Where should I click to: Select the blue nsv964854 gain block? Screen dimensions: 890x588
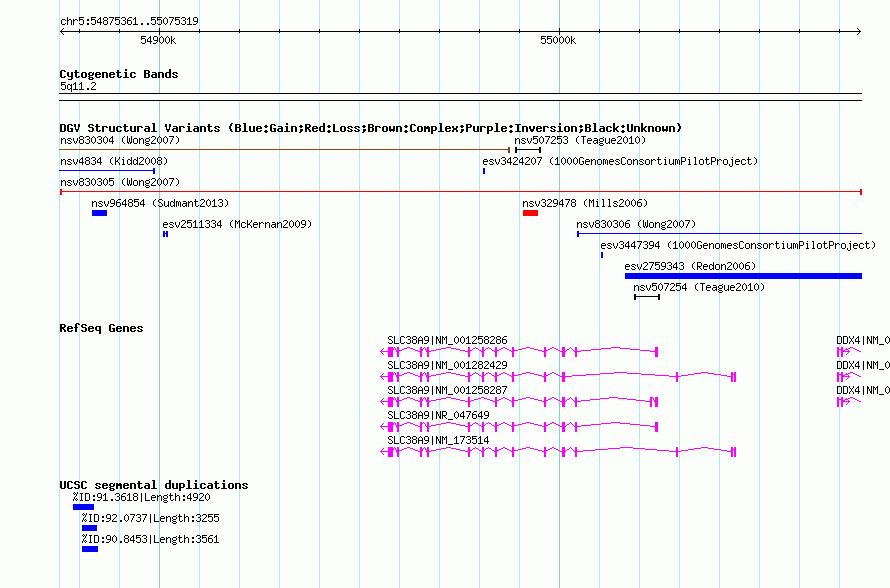pyautogui.click(x=99, y=213)
